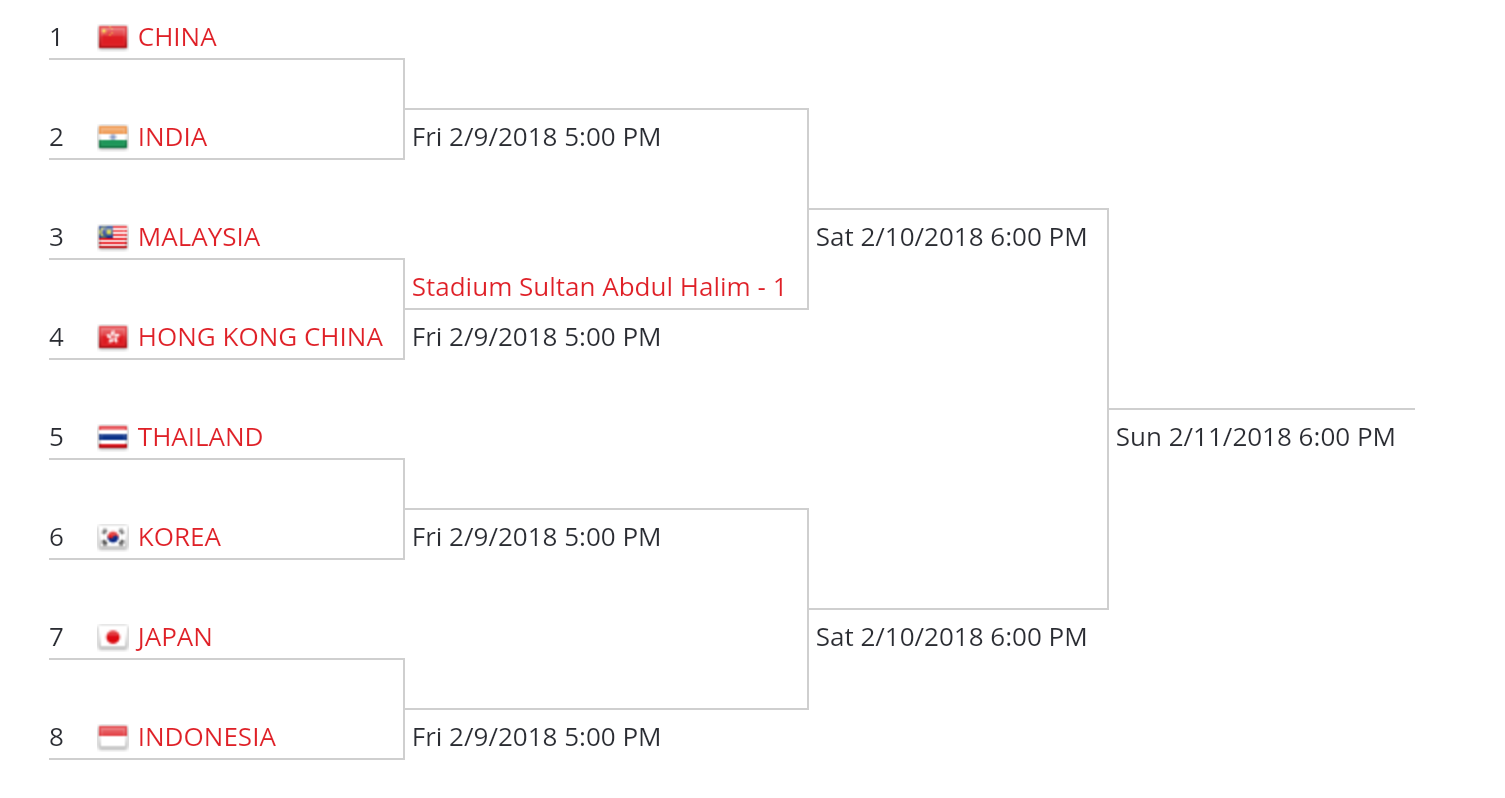Click the Indonesia flag icon
This screenshot has width=1505, height=798.
(113, 738)
